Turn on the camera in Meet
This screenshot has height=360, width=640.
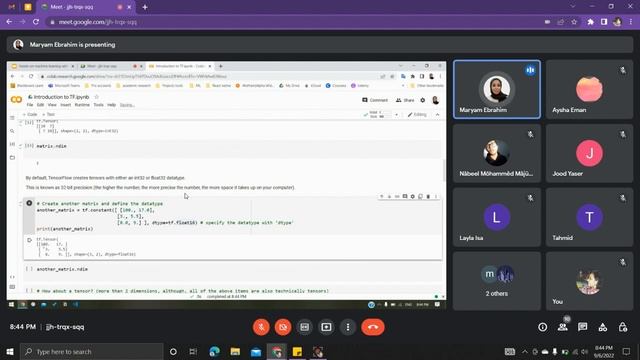[283, 327]
